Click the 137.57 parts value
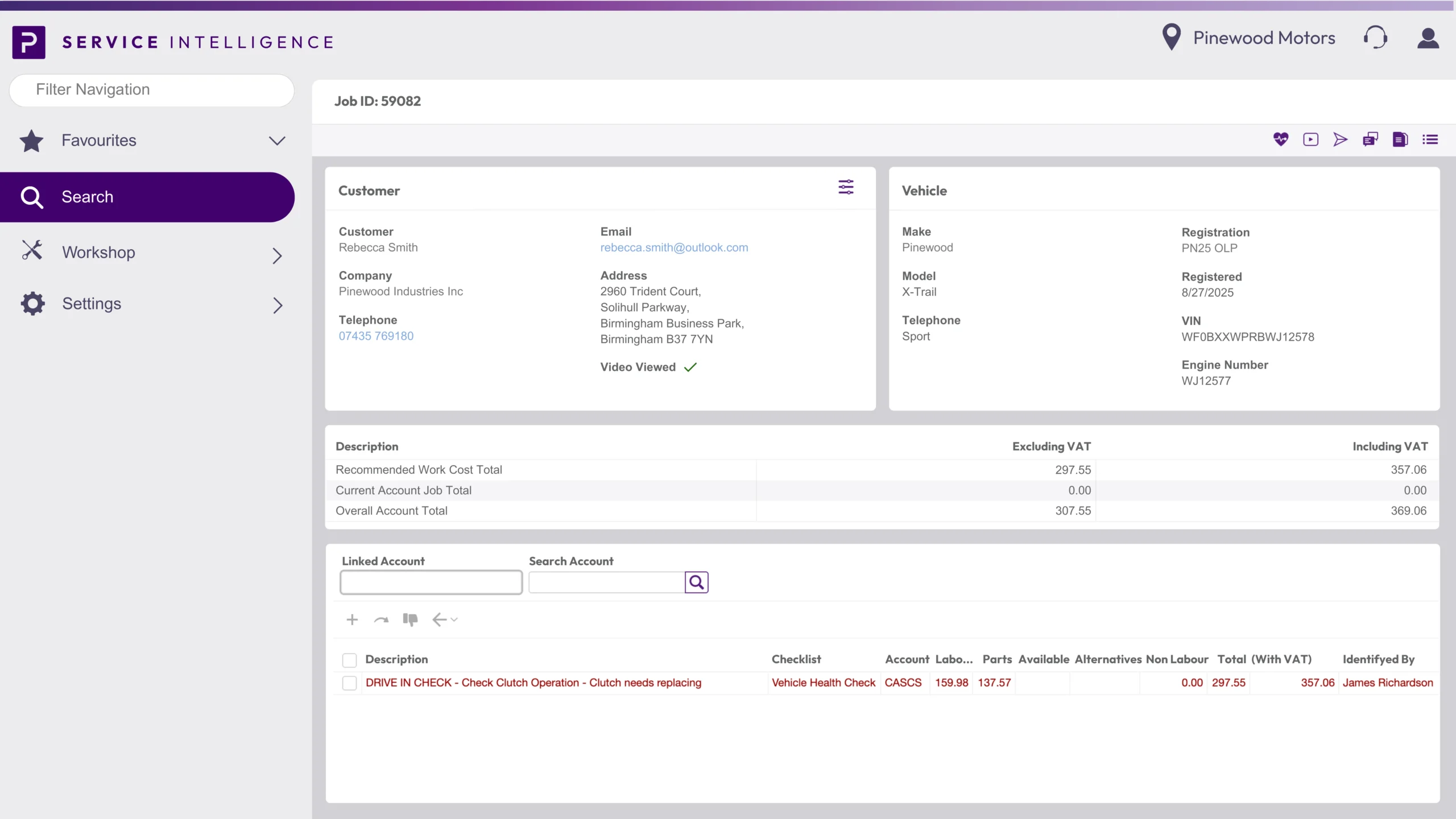This screenshot has width=1456, height=819. coord(994,682)
